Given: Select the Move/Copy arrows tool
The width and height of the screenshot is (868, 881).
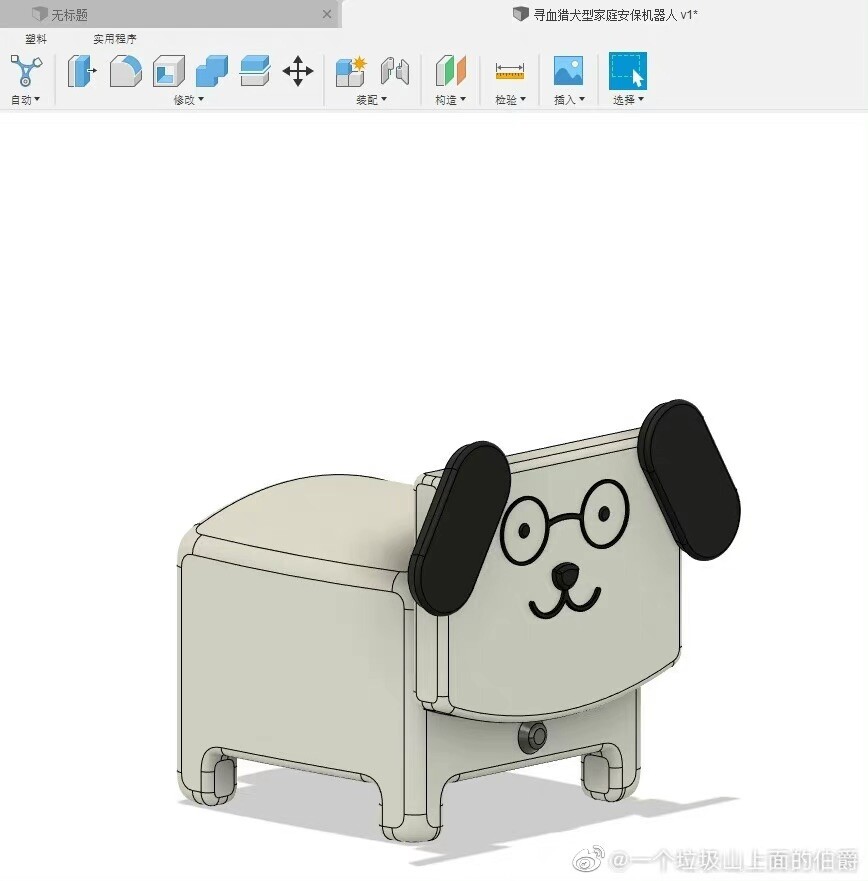Looking at the screenshot, I should point(298,71).
